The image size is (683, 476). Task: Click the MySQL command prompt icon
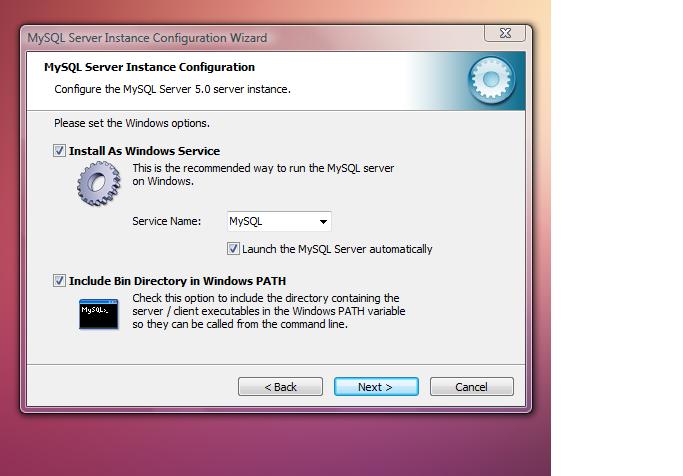click(98, 314)
